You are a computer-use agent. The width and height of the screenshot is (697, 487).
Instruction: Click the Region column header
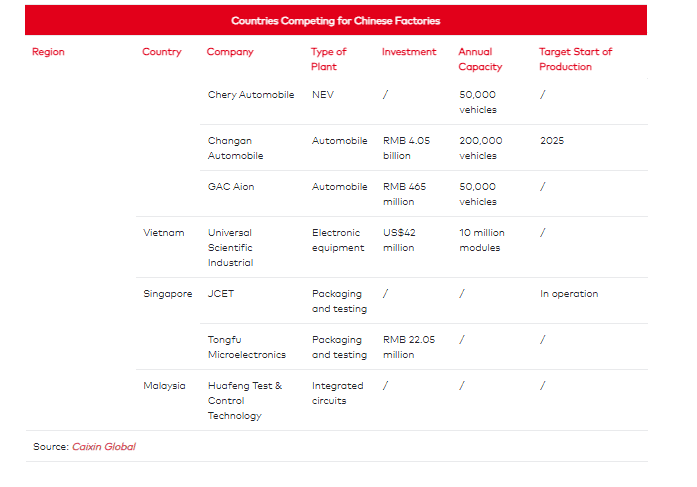click(x=48, y=52)
